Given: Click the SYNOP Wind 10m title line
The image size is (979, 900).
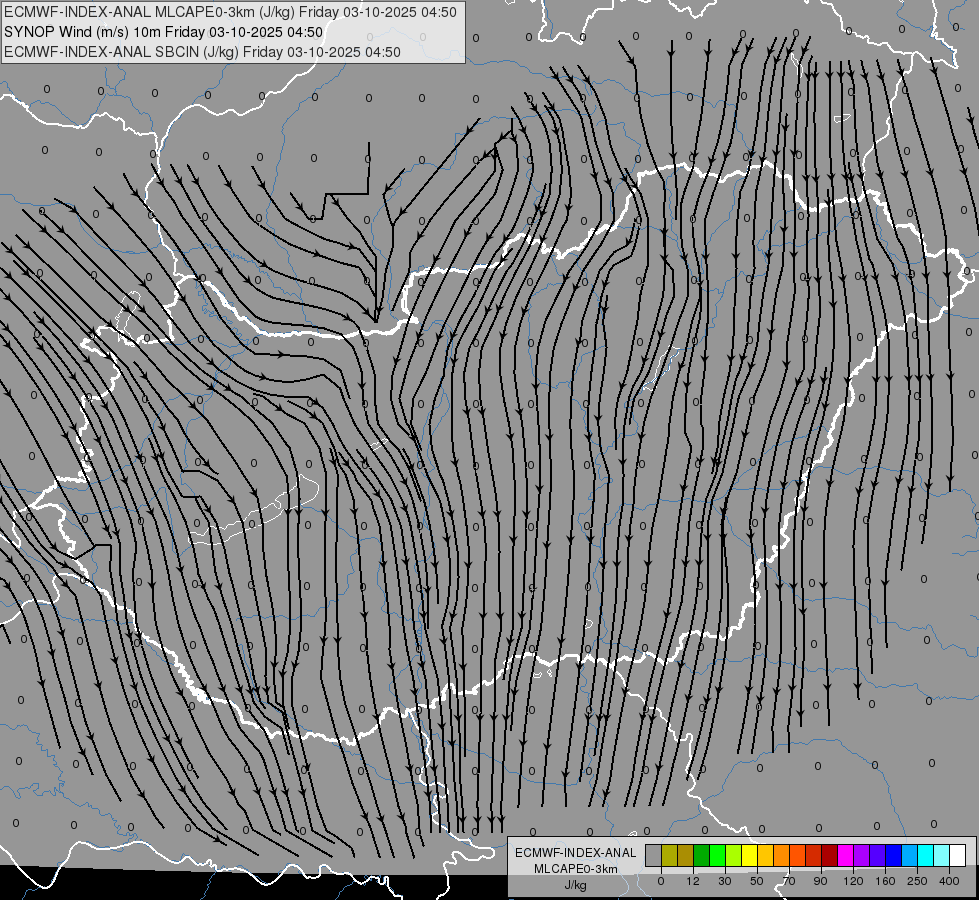Looking at the screenshot, I should [x=164, y=32].
